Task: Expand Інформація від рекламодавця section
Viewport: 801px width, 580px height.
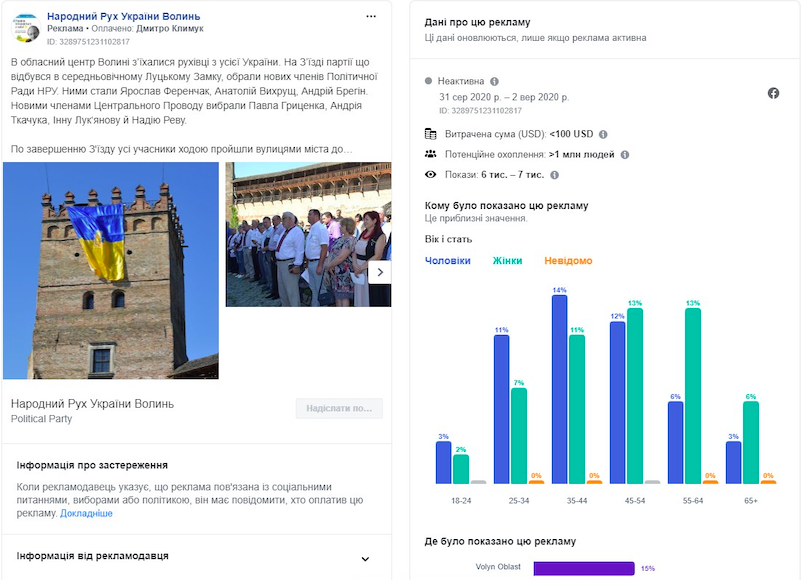Action: click(365, 559)
